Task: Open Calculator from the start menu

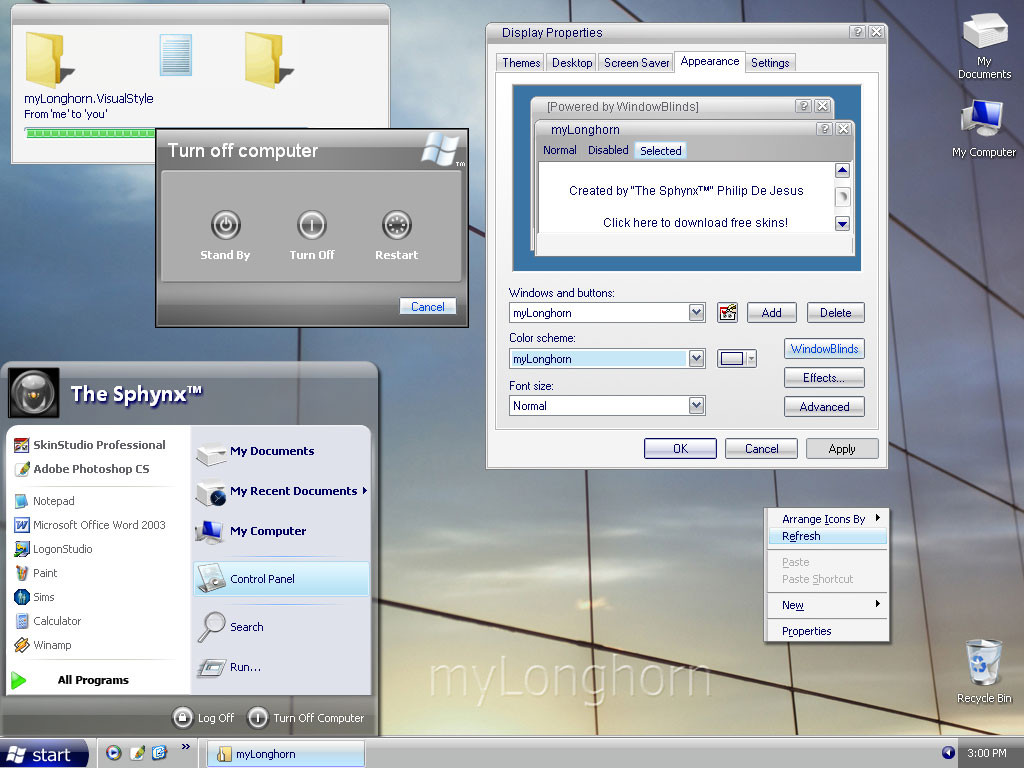Action: tap(48, 621)
